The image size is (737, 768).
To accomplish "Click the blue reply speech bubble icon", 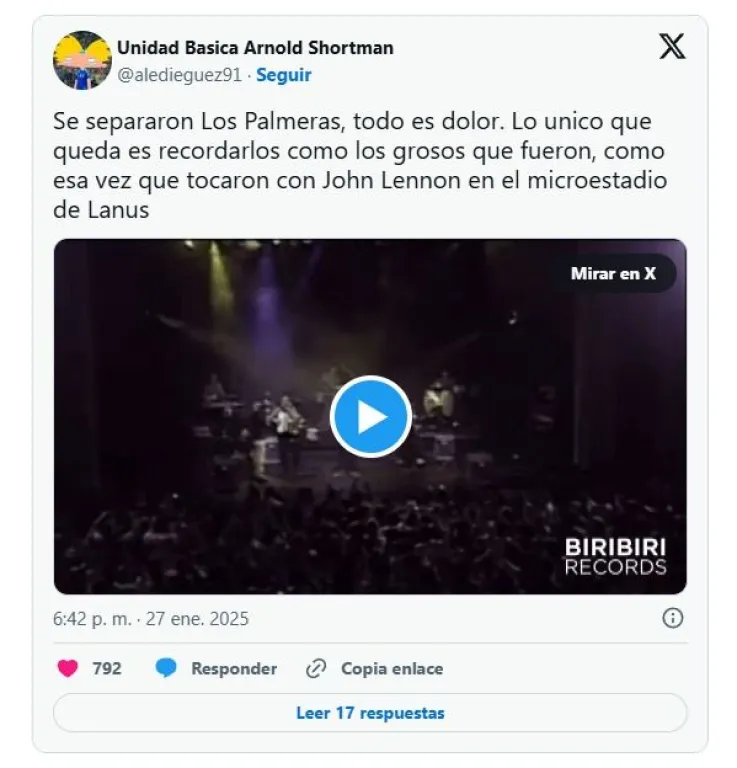I will click(166, 668).
